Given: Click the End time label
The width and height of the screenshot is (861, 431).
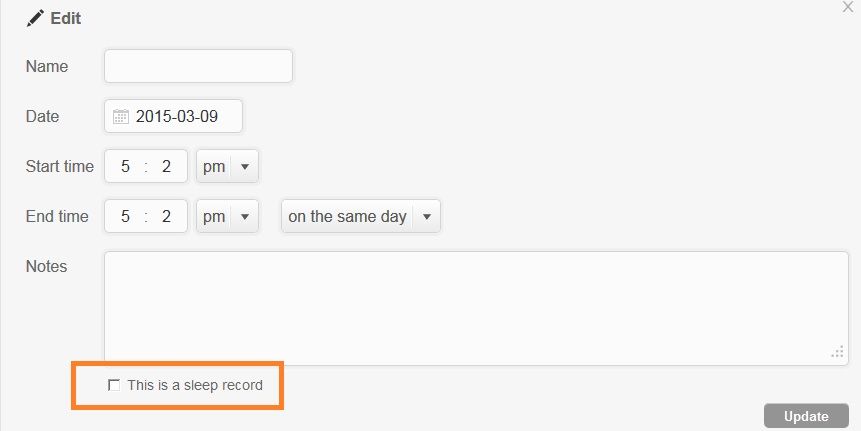Looking at the screenshot, I should [57, 216].
